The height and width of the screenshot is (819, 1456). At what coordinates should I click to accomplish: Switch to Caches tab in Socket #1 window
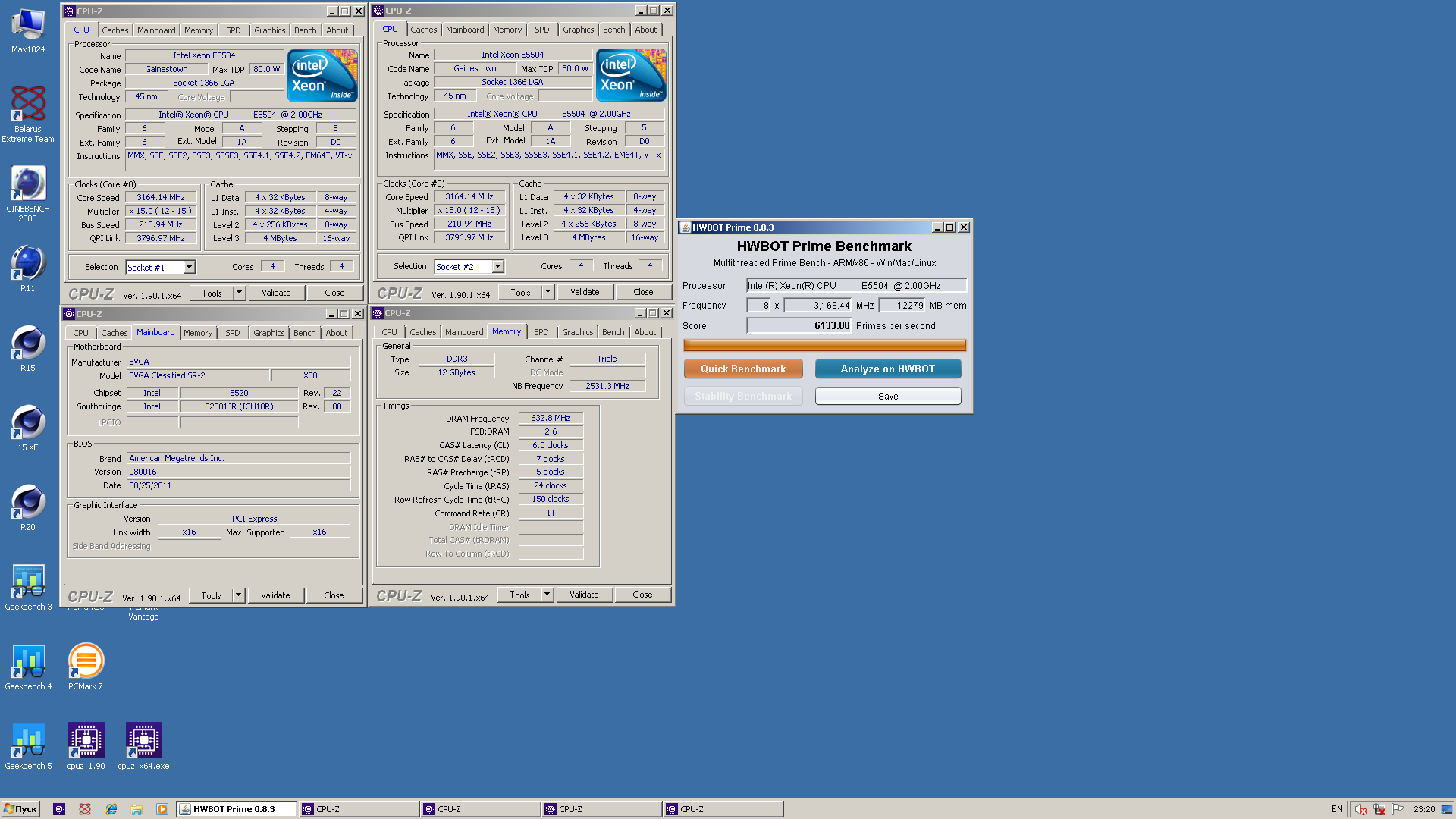point(115,30)
